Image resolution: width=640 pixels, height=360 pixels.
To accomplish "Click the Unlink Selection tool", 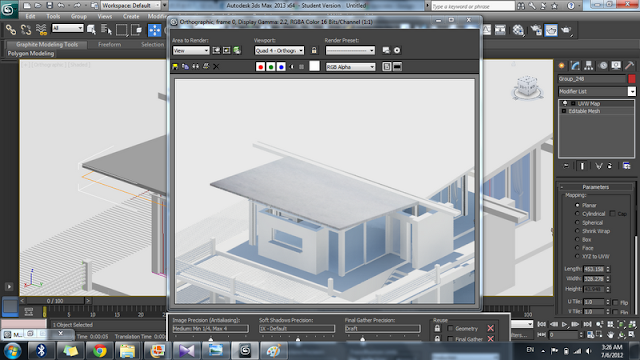I will point(26,30).
